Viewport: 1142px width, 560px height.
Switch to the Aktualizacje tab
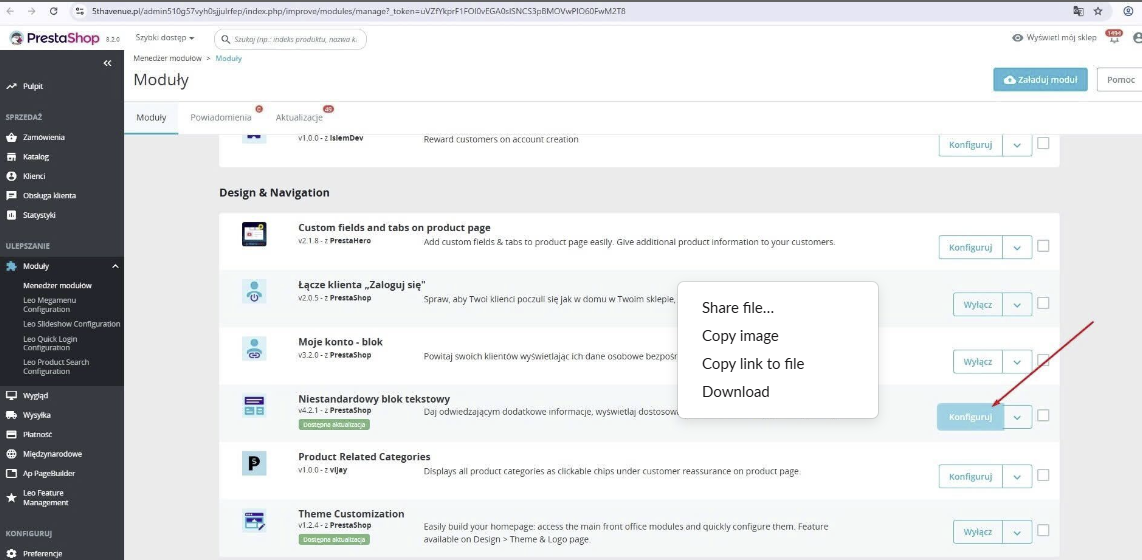tap(299, 117)
